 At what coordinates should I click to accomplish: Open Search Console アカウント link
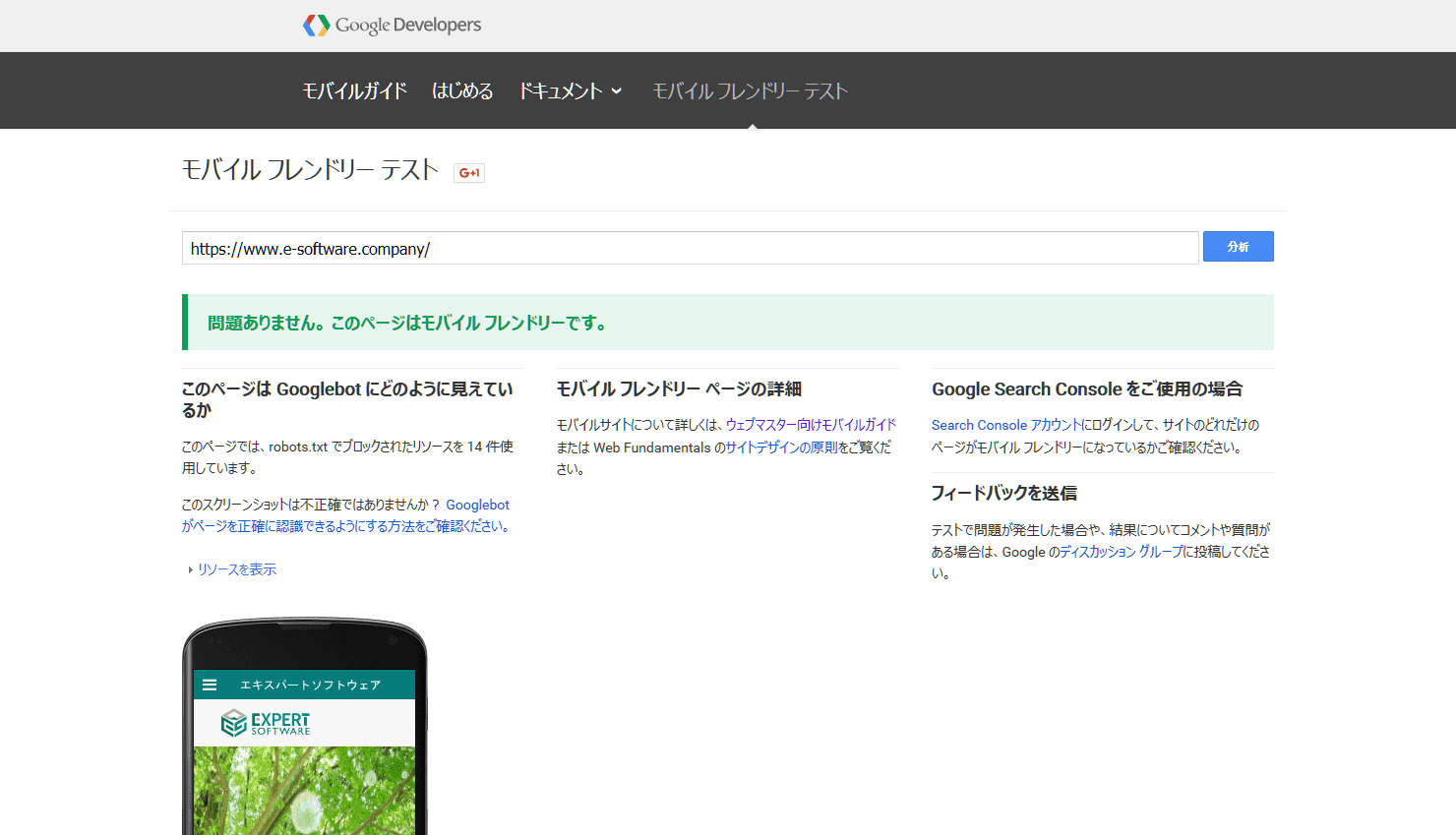pos(1006,425)
